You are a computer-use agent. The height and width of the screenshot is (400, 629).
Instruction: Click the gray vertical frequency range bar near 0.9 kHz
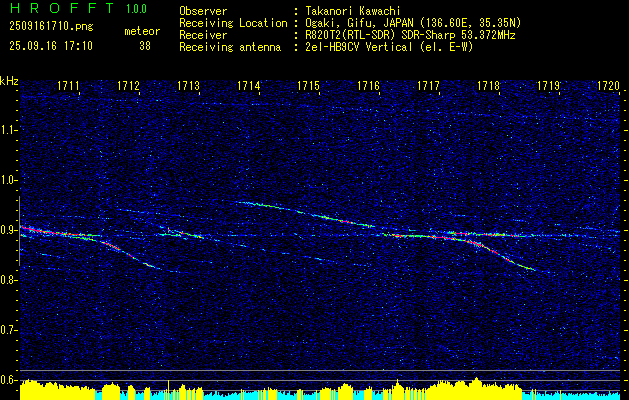coord(19,231)
